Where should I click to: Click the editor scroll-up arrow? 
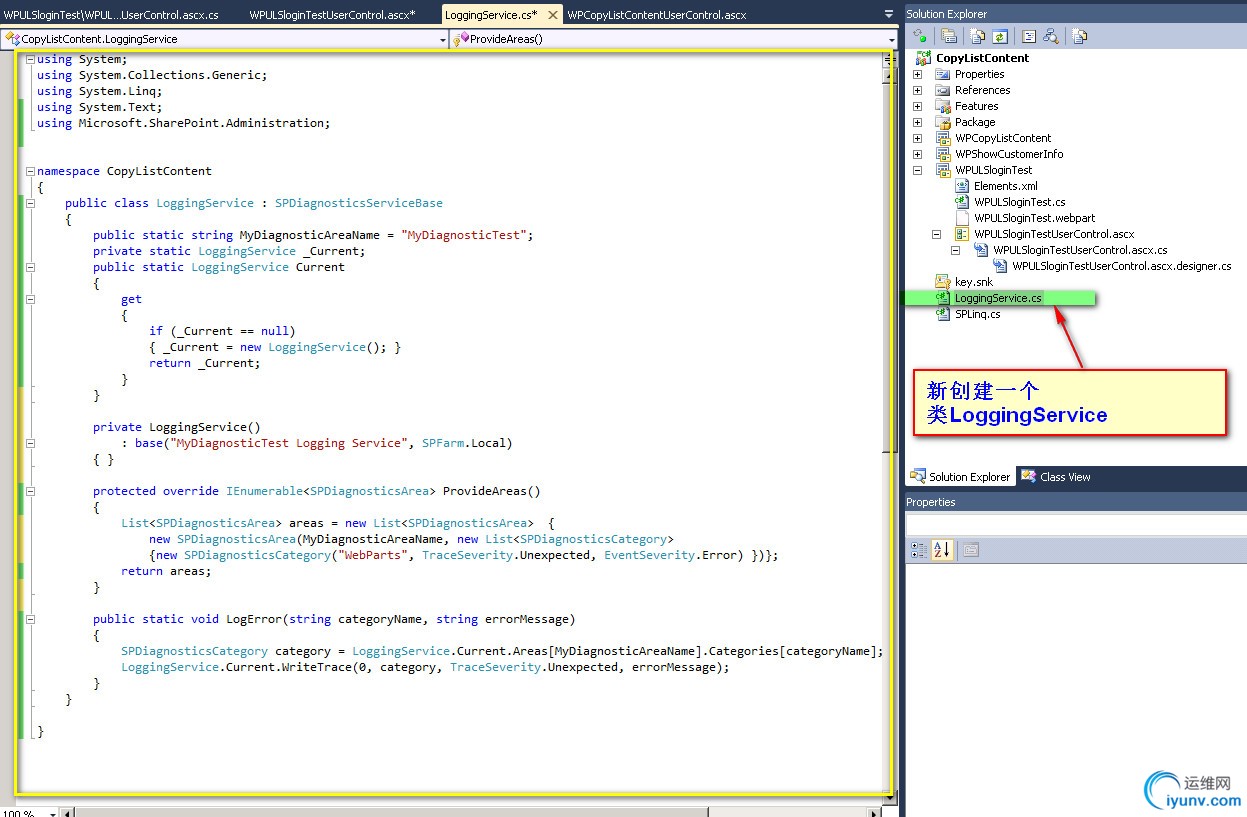click(x=889, y=75)
